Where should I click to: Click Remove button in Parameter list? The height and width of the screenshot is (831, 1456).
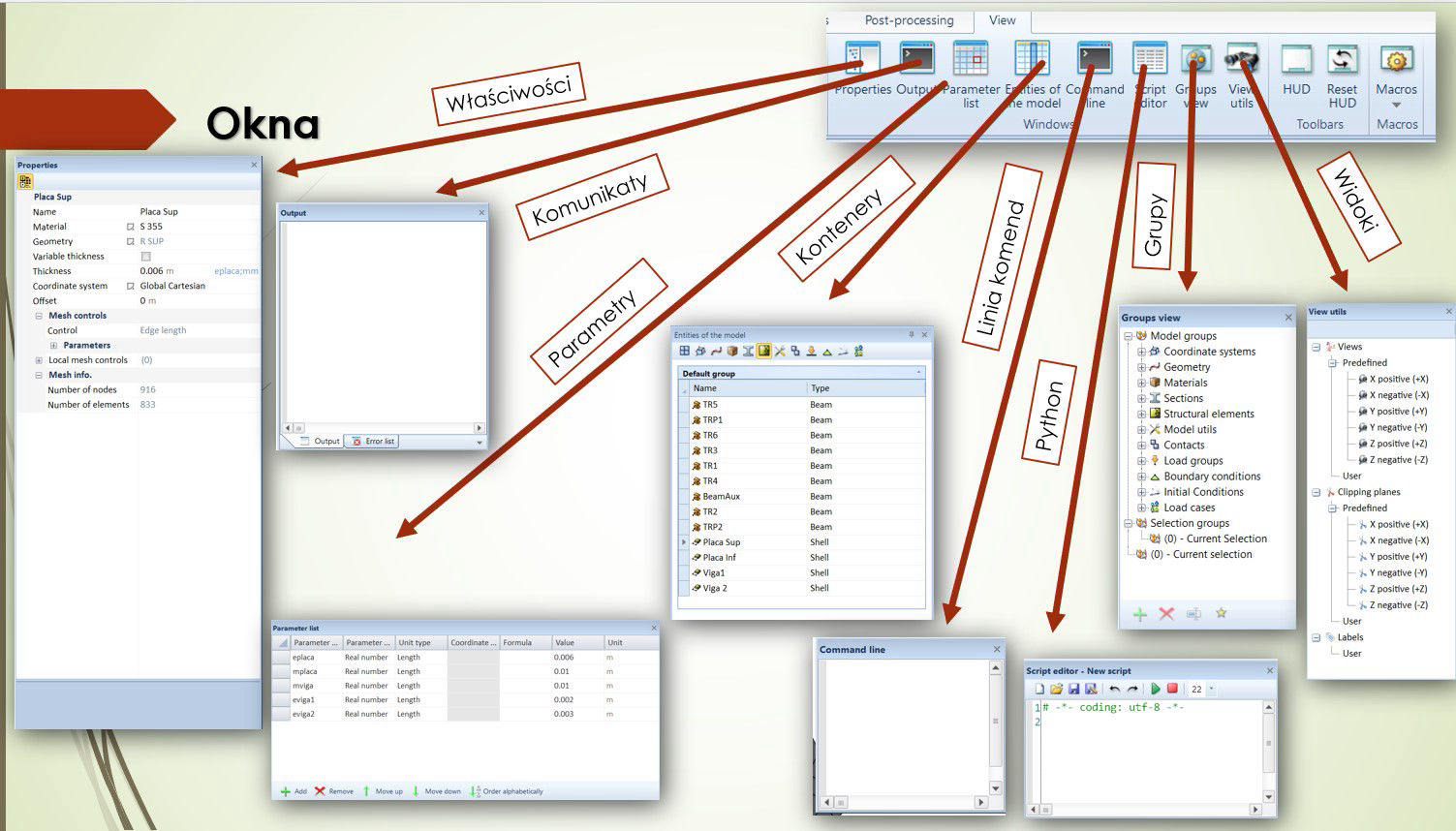pos(334,791)
